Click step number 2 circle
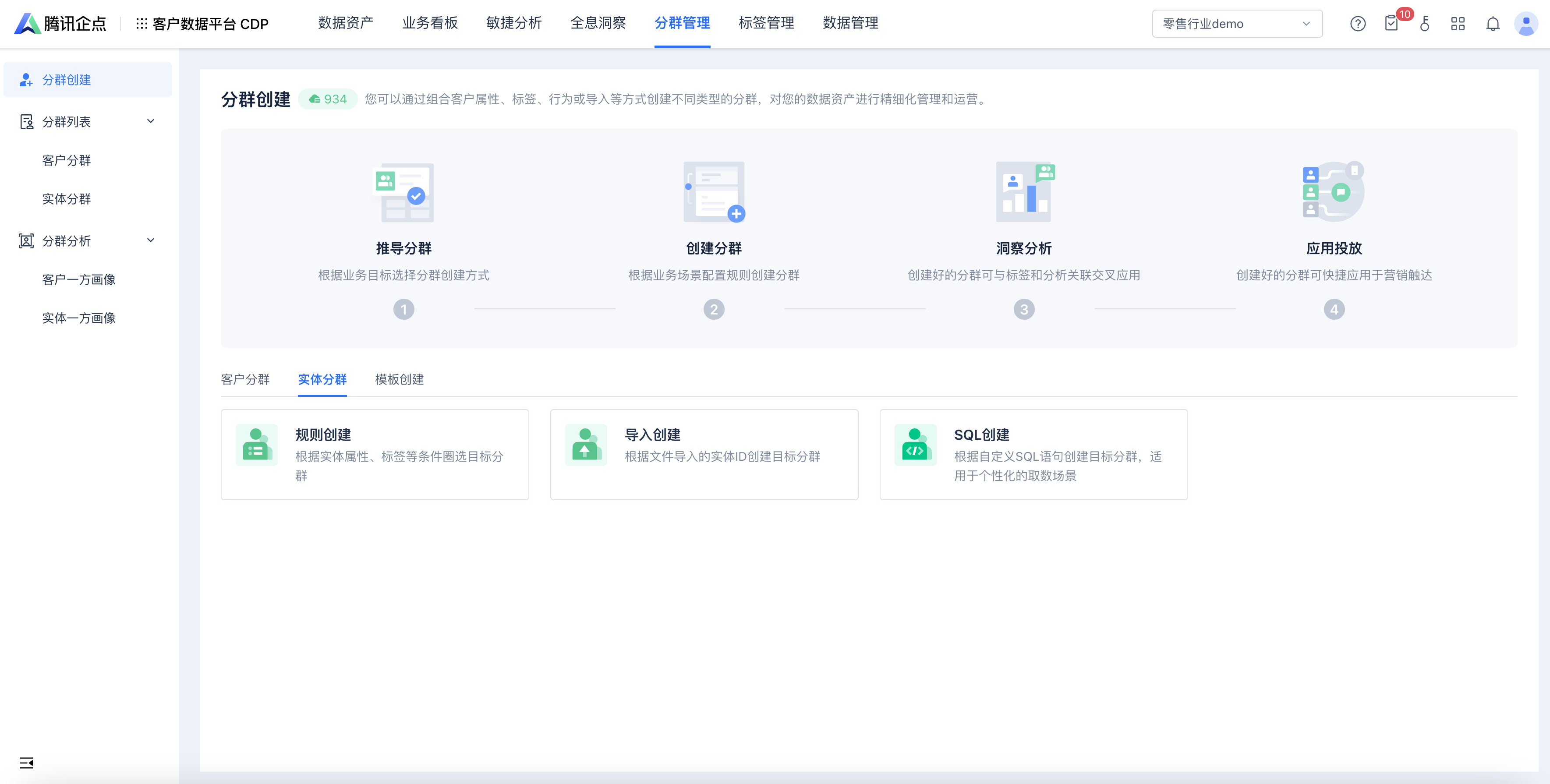 point(714,309)
